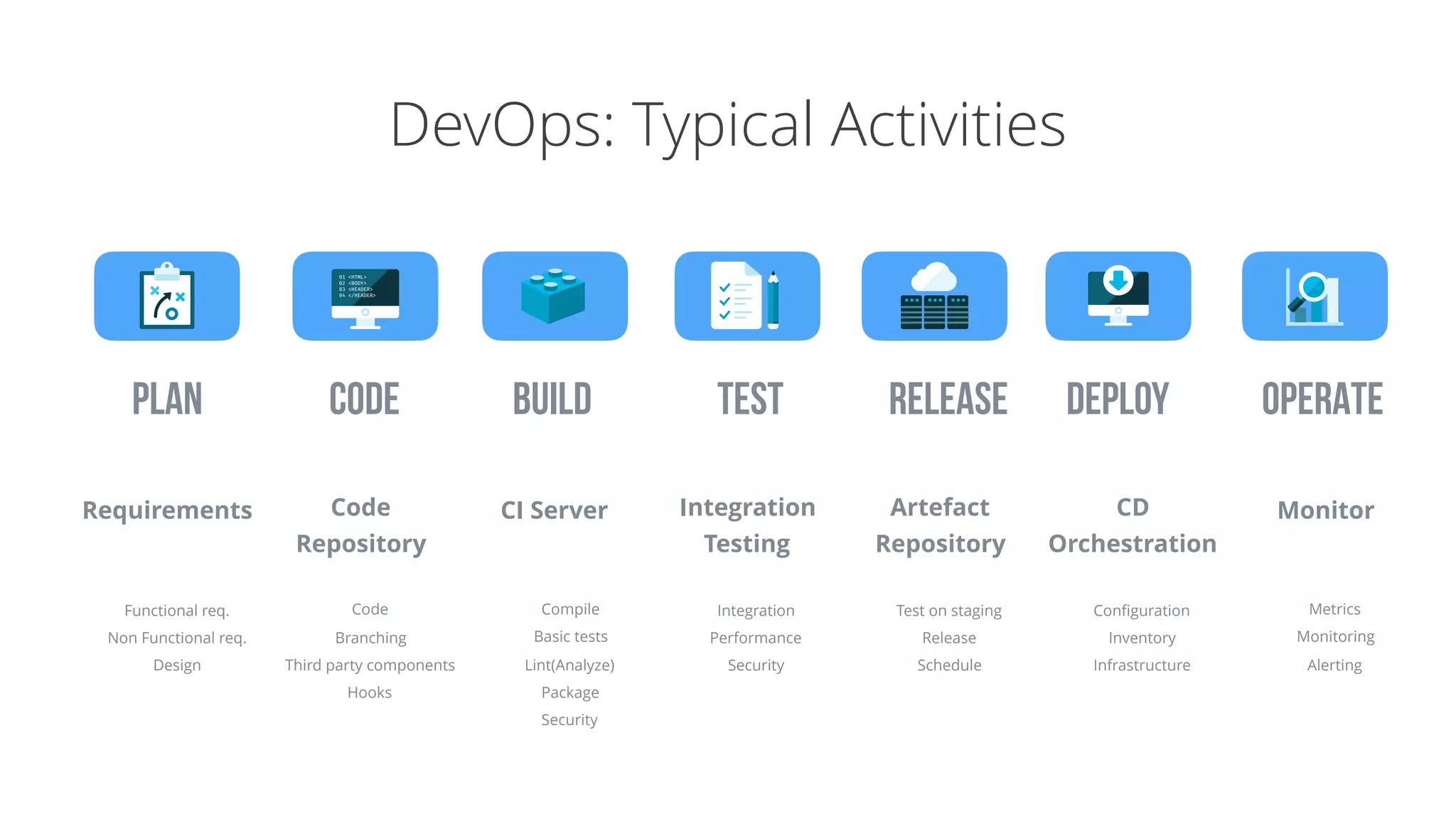This screenshot has height=819, width=1456.
Task: Click the Code monitor HTML icon
Action: point(365,296)
